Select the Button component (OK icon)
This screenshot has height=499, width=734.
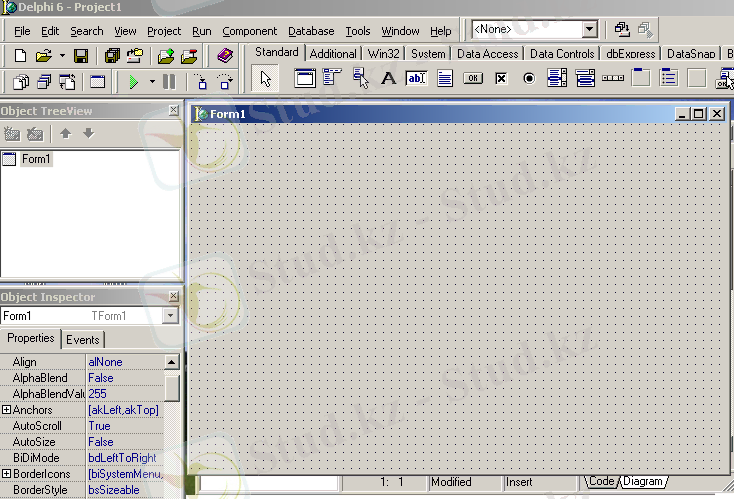tap(473, 78)
